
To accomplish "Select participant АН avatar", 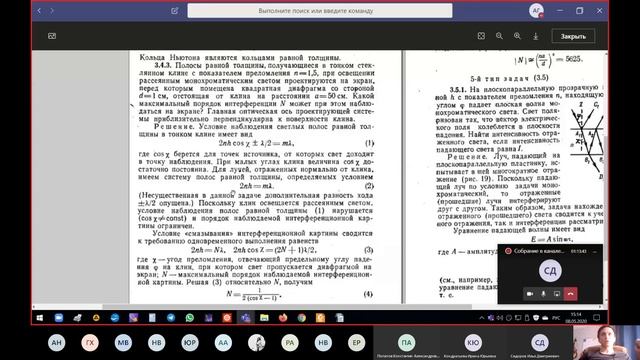I will 56,342.
